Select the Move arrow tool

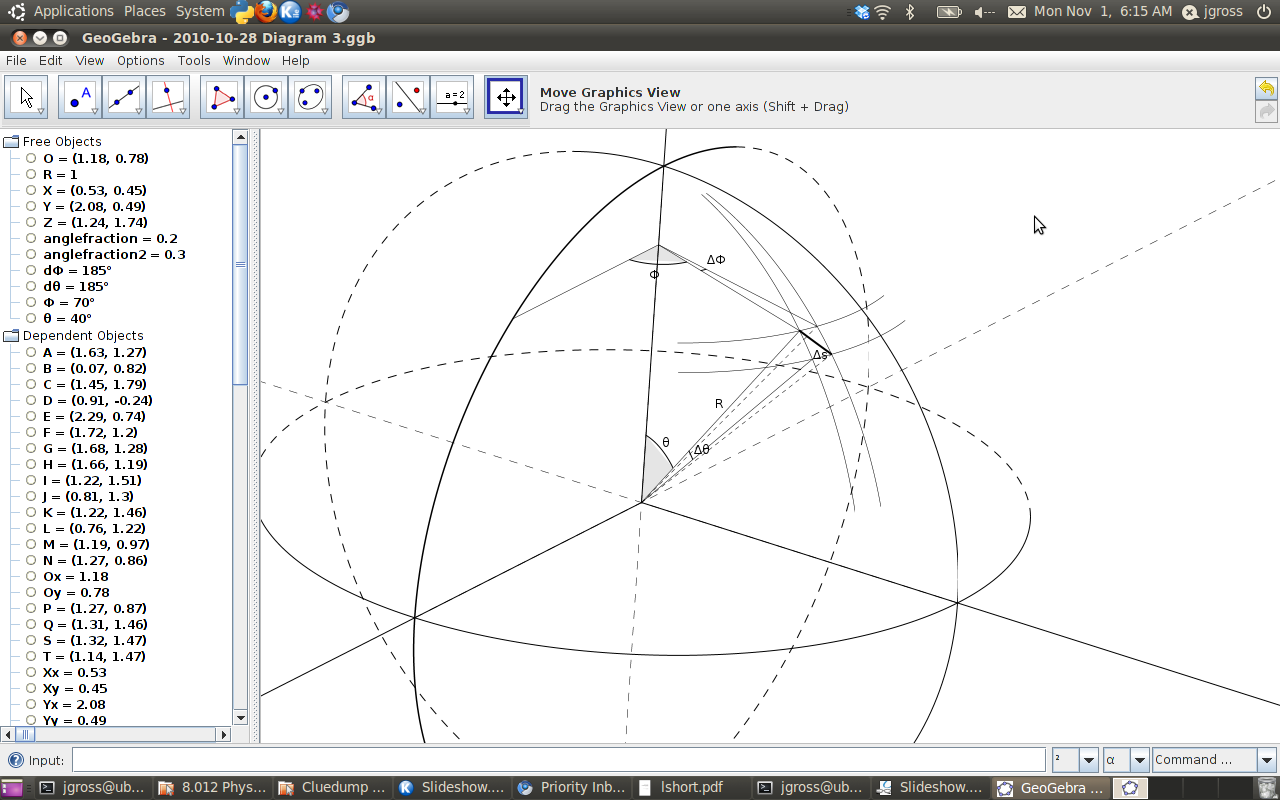point(27,97)
